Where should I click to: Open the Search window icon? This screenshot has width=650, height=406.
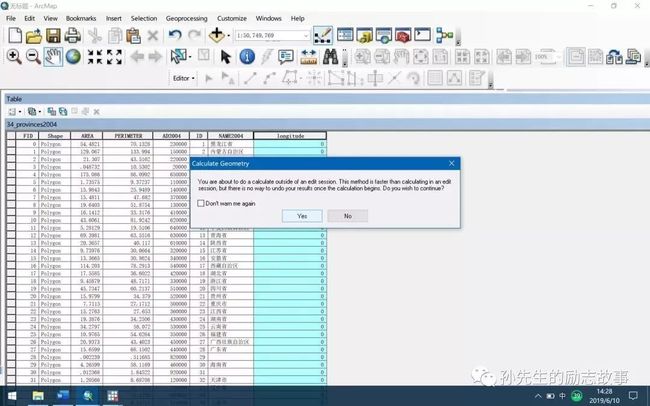(x=384, y=35)
